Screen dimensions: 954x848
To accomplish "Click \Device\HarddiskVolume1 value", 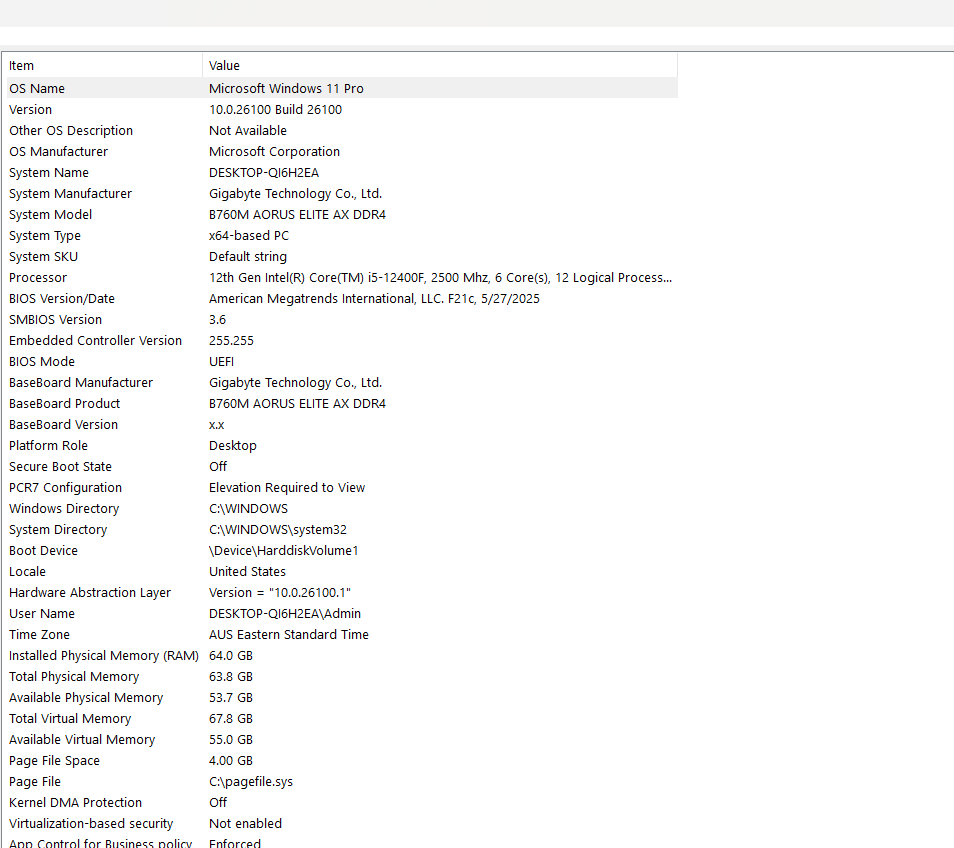I will click(x=284, y=550).
